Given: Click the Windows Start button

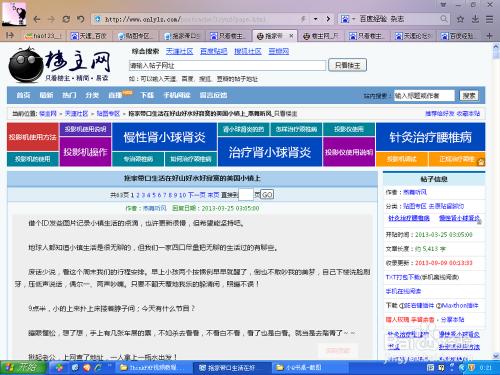Looking at the screenshot, I should click(22, 367).
